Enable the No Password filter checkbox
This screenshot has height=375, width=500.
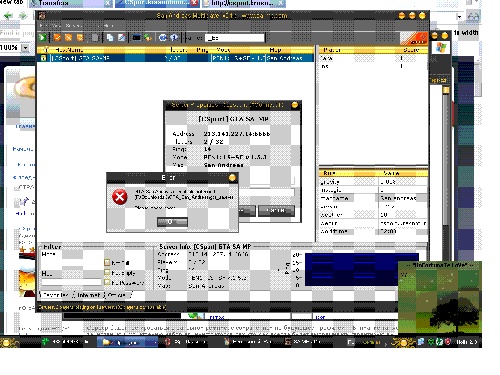107,283
